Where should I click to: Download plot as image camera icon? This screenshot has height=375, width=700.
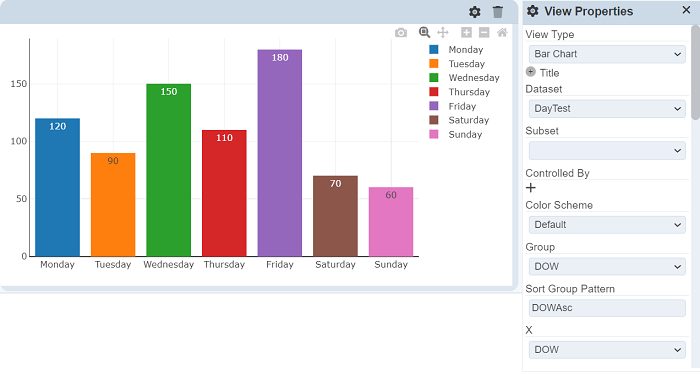401,33
